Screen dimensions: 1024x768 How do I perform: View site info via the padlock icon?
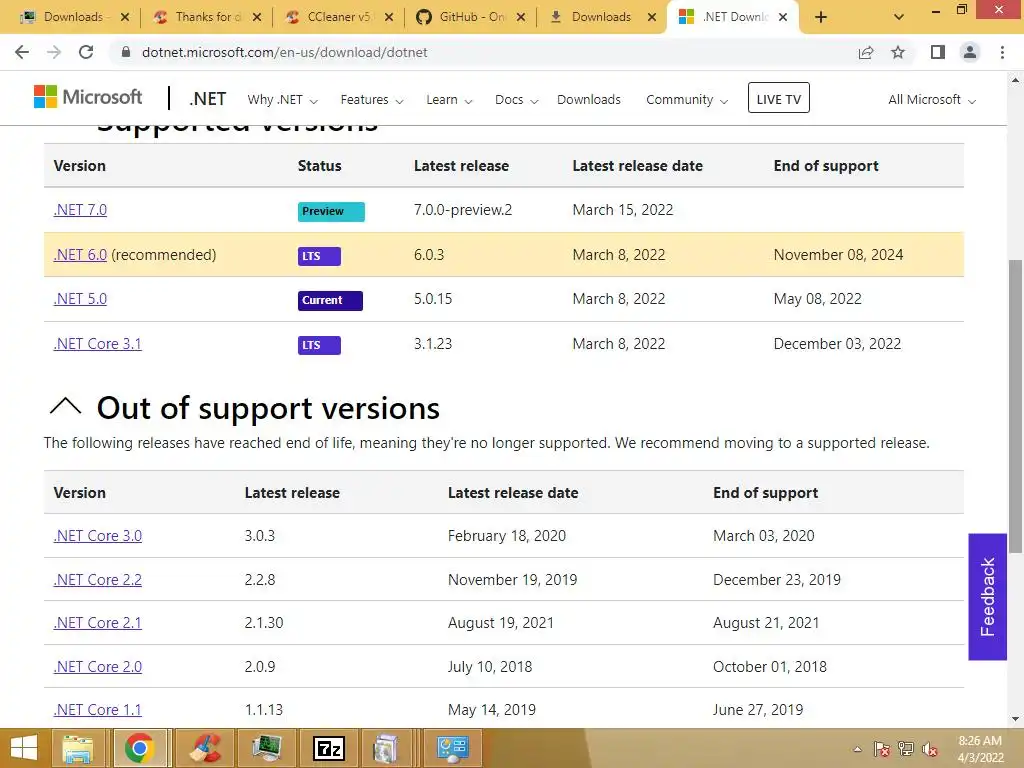coord(126,52)
